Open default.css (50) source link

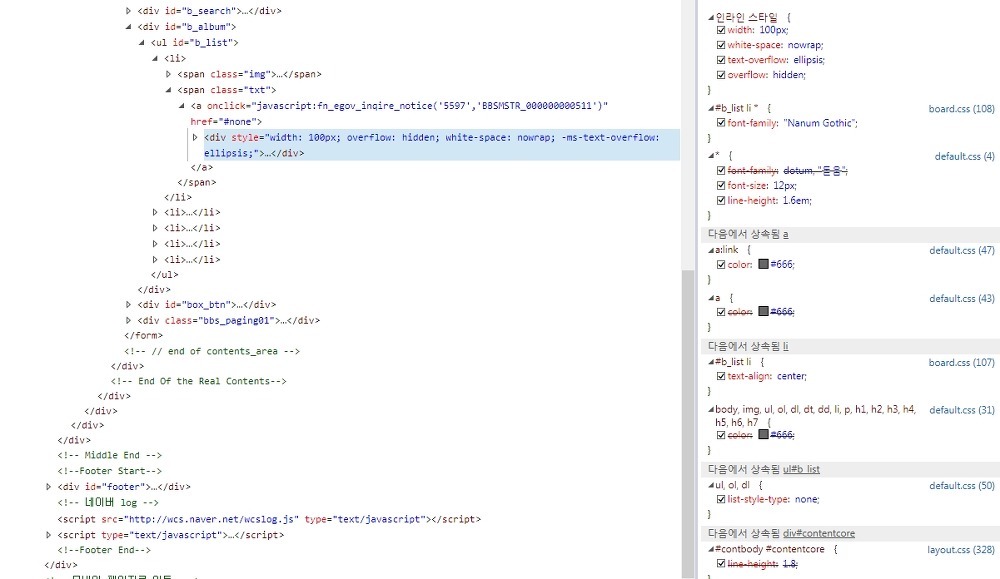point(962,486)
